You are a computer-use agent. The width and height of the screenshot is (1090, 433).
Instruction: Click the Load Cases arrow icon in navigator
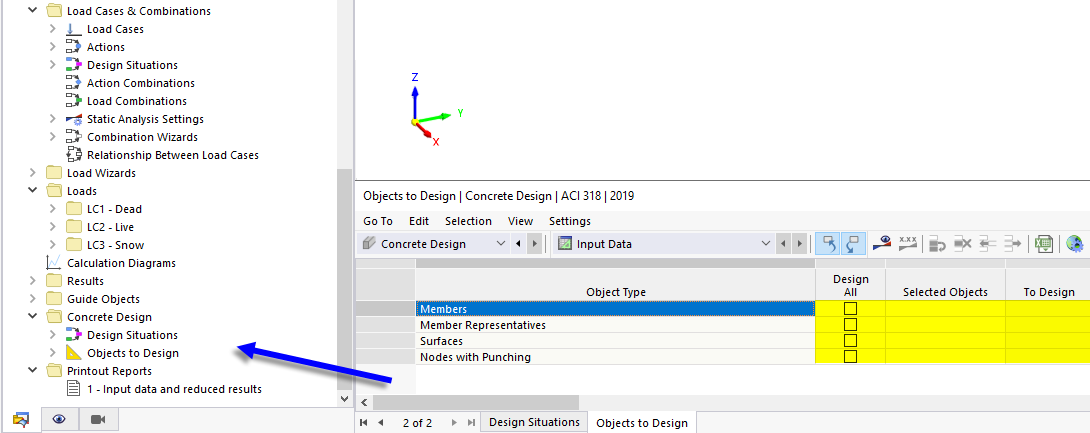tap(74, 29)
